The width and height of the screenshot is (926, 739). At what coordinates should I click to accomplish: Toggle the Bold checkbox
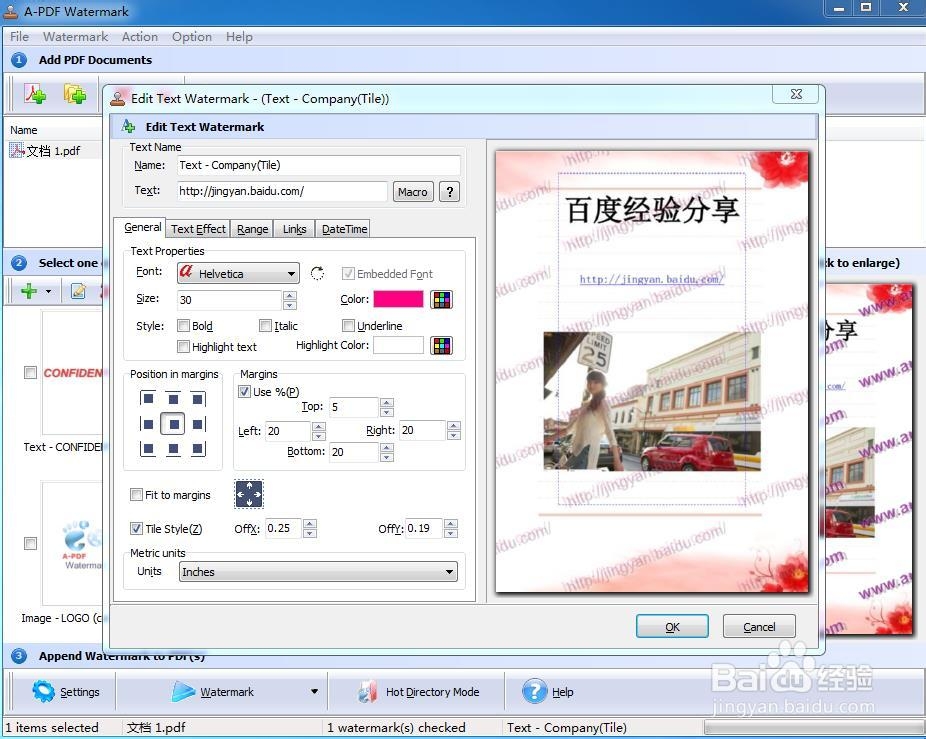click(184, 325)
